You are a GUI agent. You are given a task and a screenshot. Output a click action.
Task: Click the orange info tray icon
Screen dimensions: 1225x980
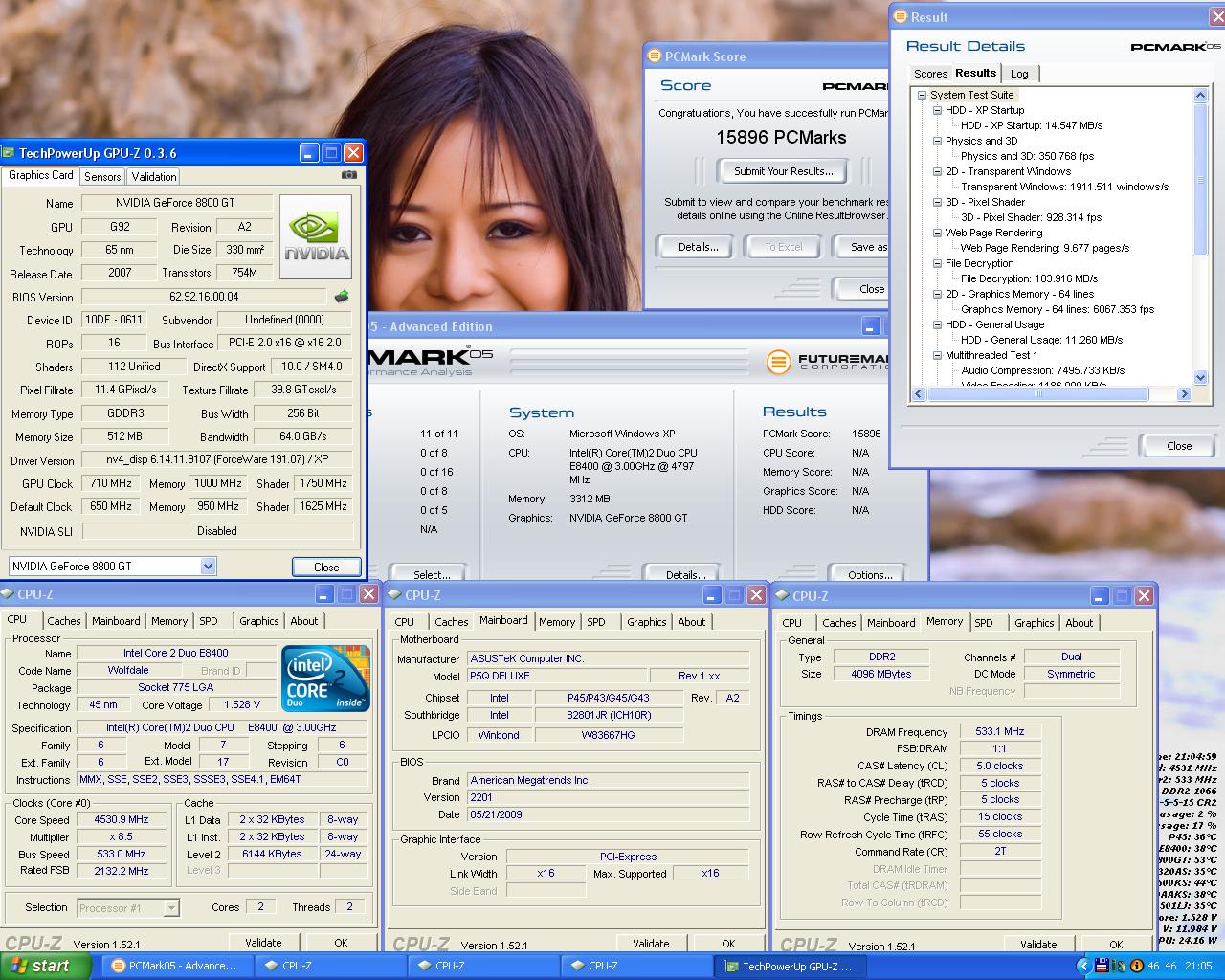coord(1136,967)
